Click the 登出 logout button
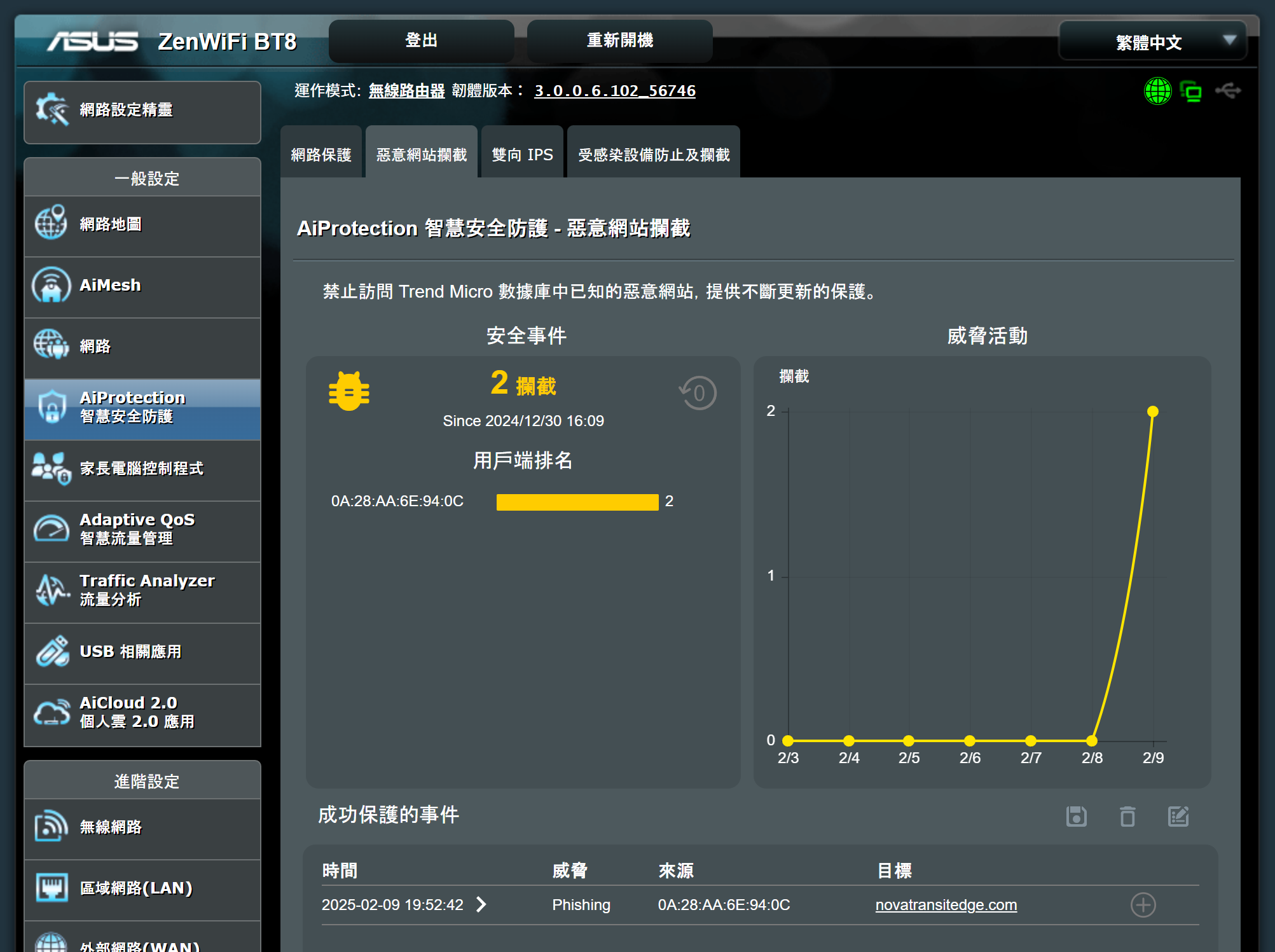The width and height of the screenshot is (1275, 952). [421, 41]
